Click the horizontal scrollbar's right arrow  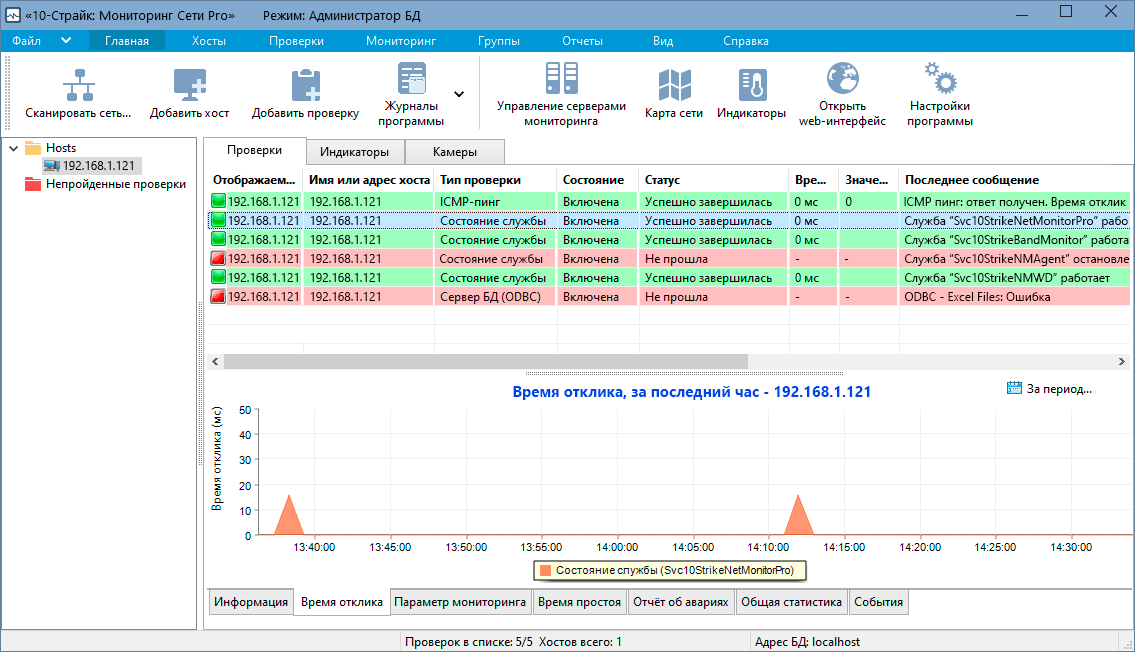click(1122, 361)
